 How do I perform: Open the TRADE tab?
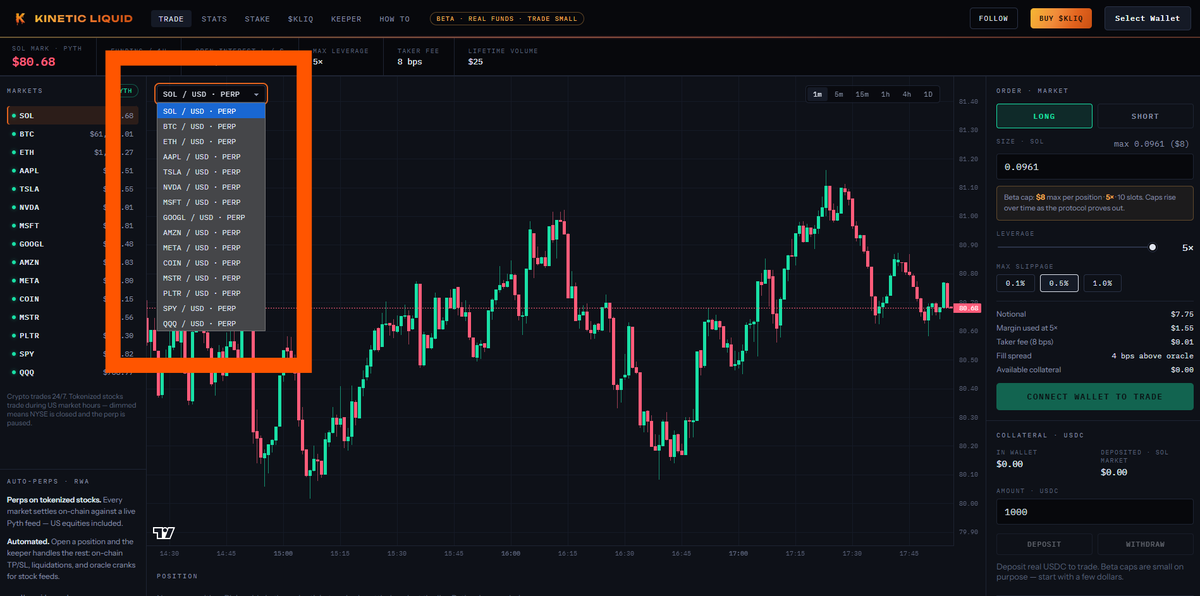click(171, 19)
